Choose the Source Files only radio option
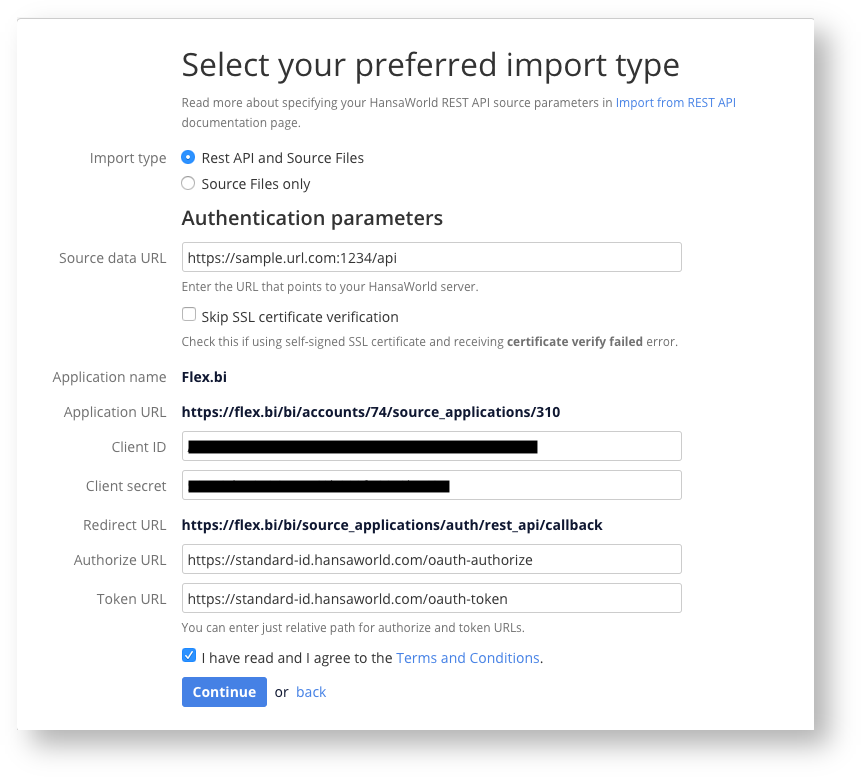Viewport: 862px width, 778px height. [188, 184]
